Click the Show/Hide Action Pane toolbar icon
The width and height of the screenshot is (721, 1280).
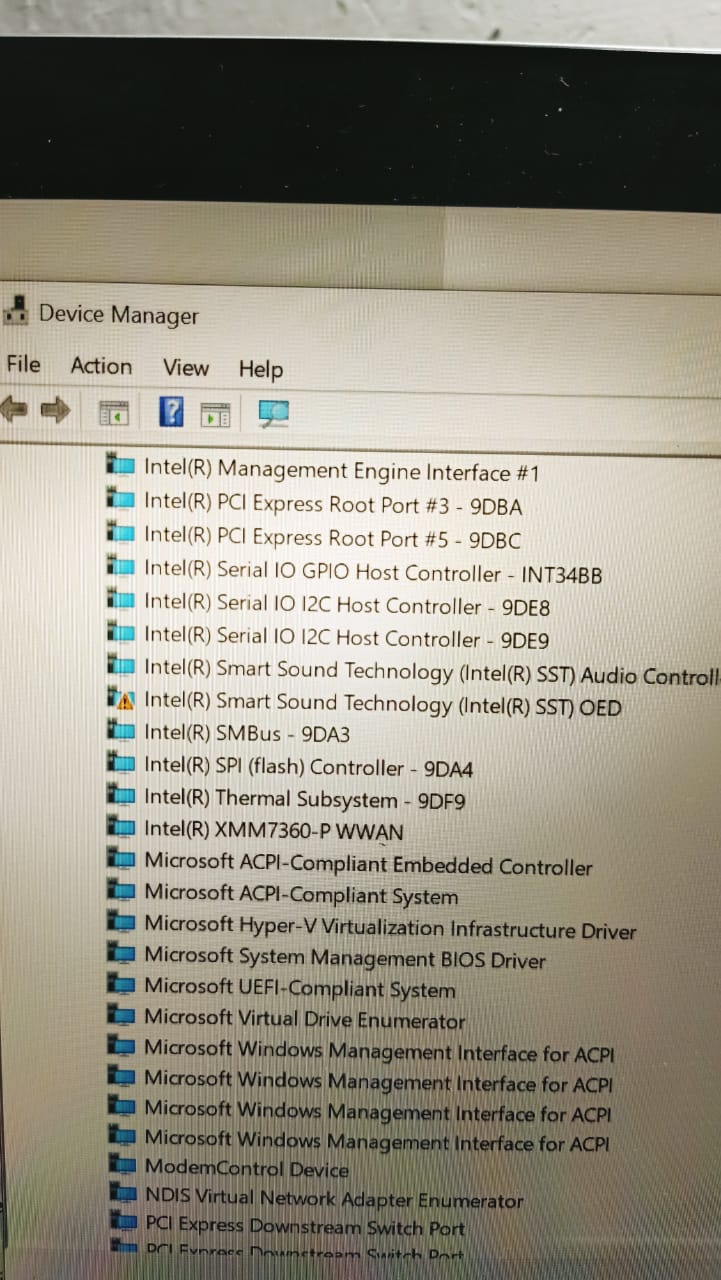215,413
